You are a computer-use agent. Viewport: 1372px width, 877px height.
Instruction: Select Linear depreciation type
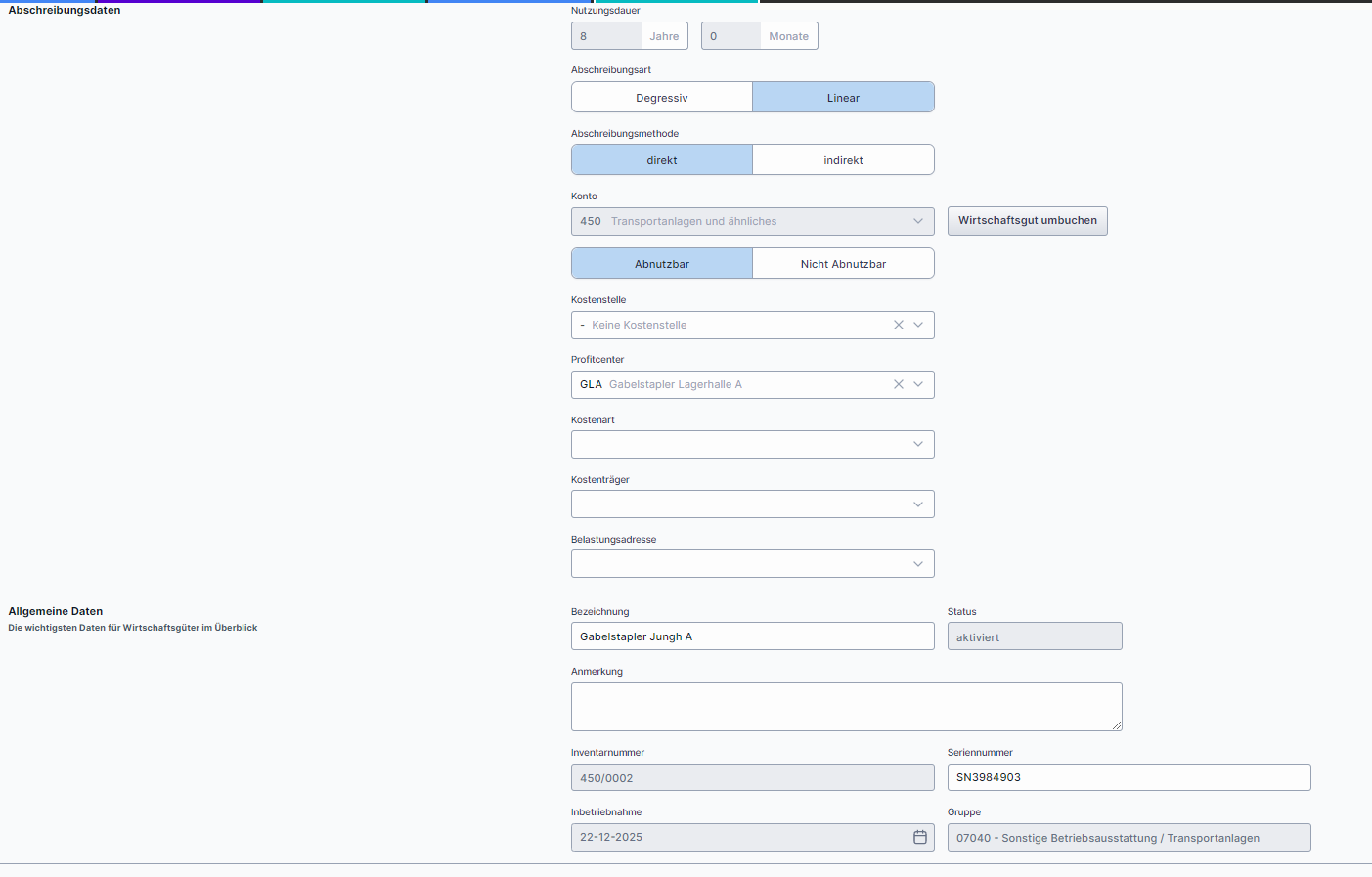tap(843, 98)
